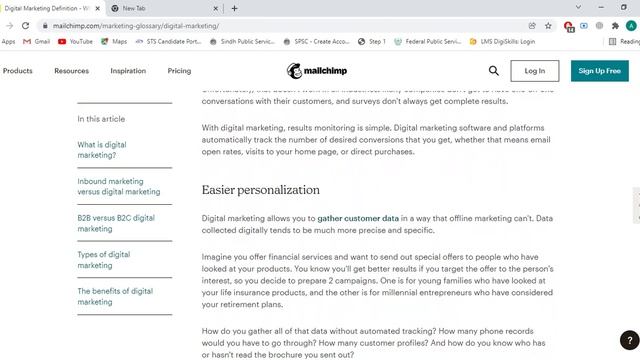Screen dimensions: 640x360
Task: Open the Maps bookmark
Action: coord(114,42)
